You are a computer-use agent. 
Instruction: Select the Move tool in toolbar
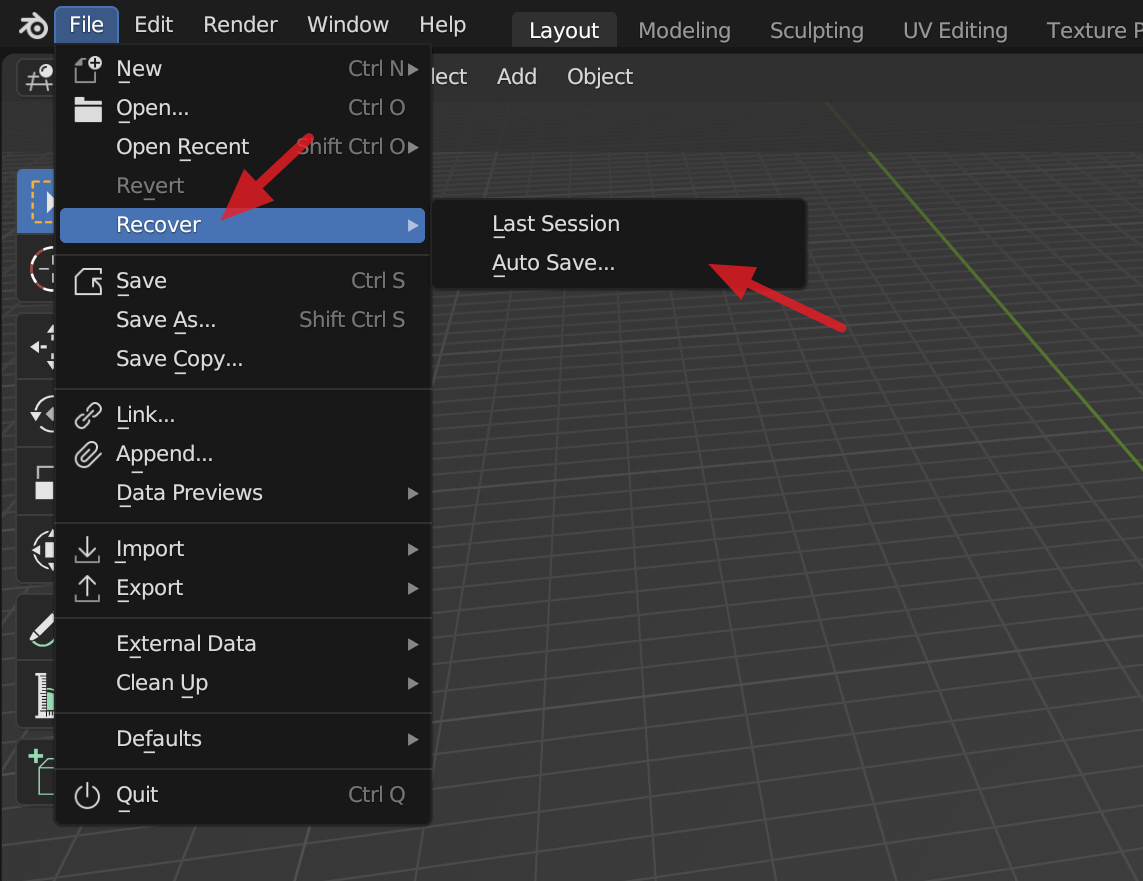tap(36, 346)
